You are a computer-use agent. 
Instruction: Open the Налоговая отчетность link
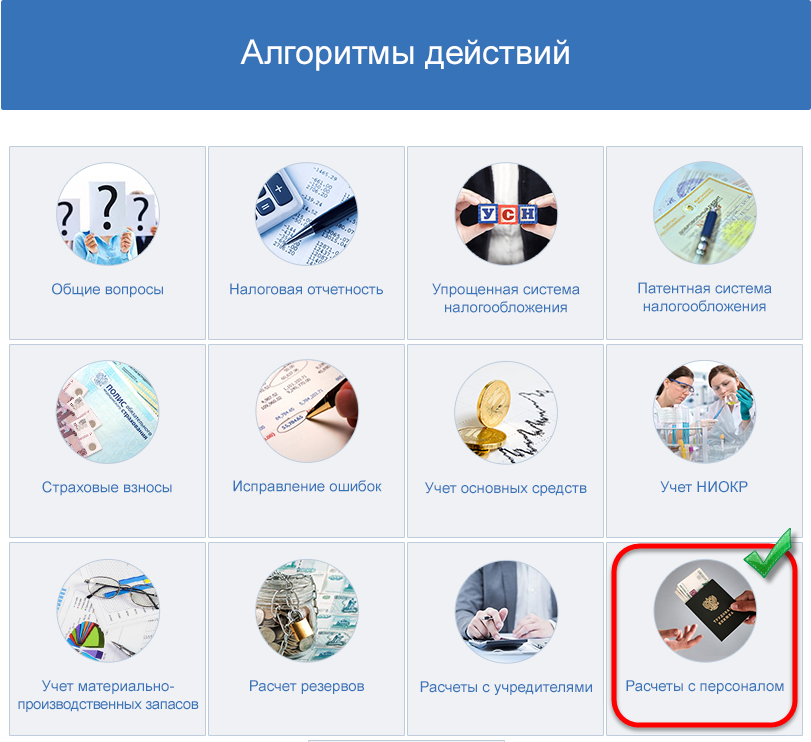coord(306,289)
